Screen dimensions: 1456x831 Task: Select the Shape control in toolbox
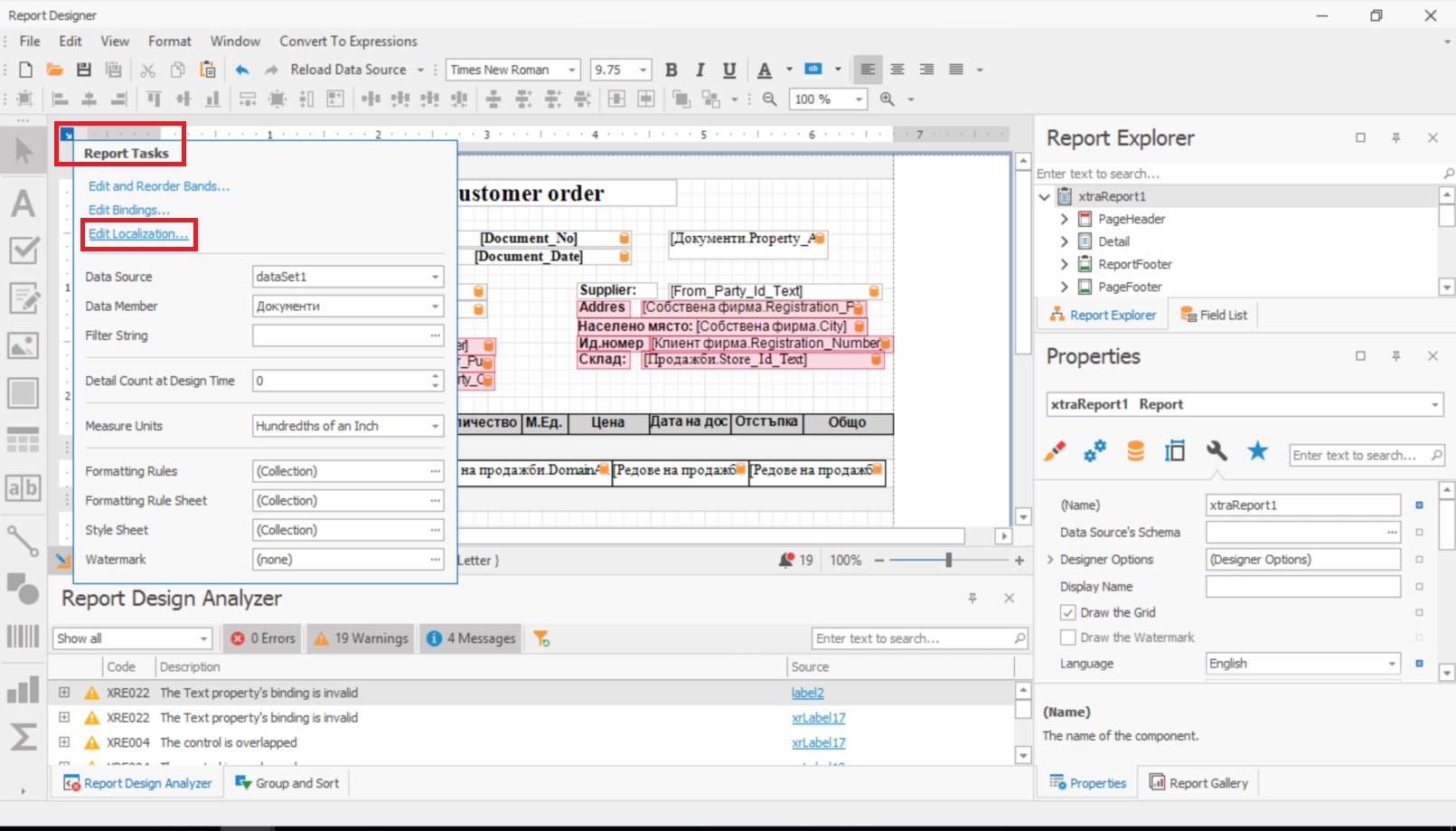click(23, 589)
